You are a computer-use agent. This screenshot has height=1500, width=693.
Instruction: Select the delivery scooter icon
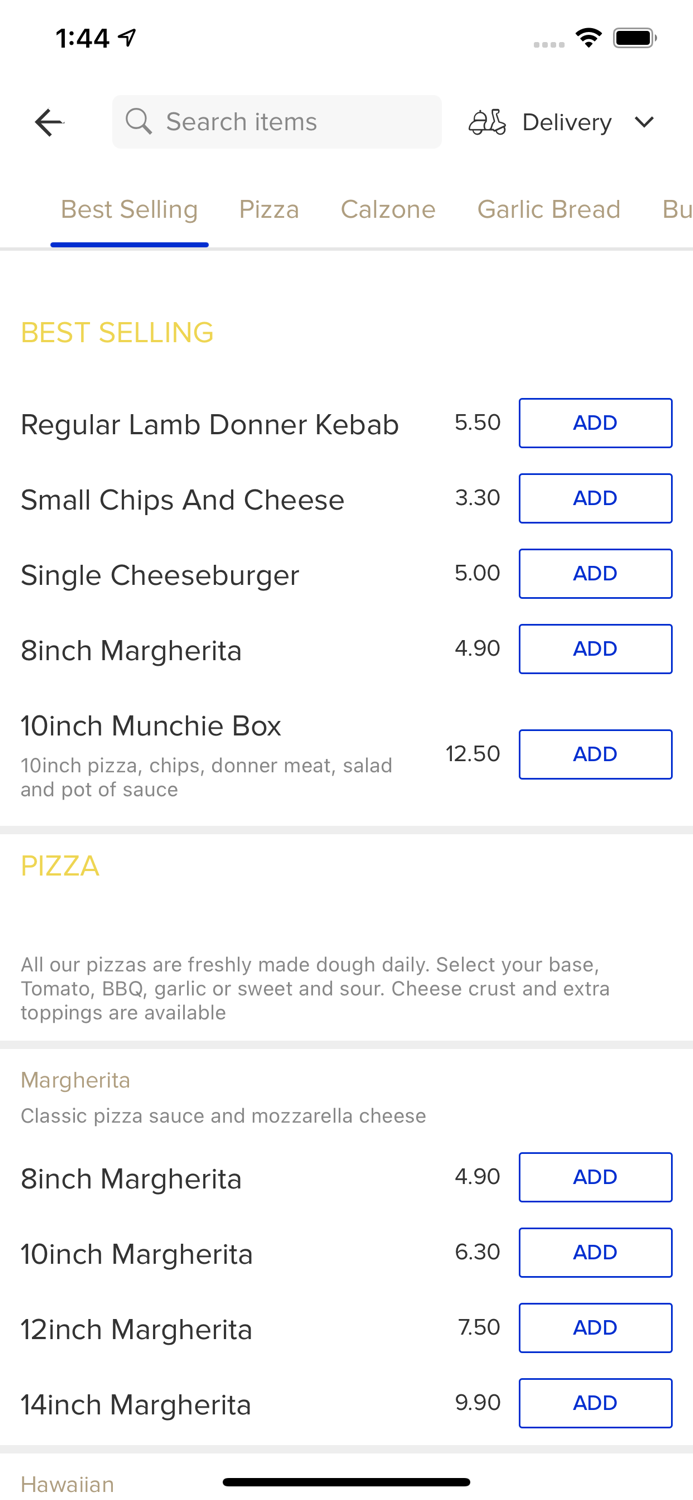pos(487,121)
